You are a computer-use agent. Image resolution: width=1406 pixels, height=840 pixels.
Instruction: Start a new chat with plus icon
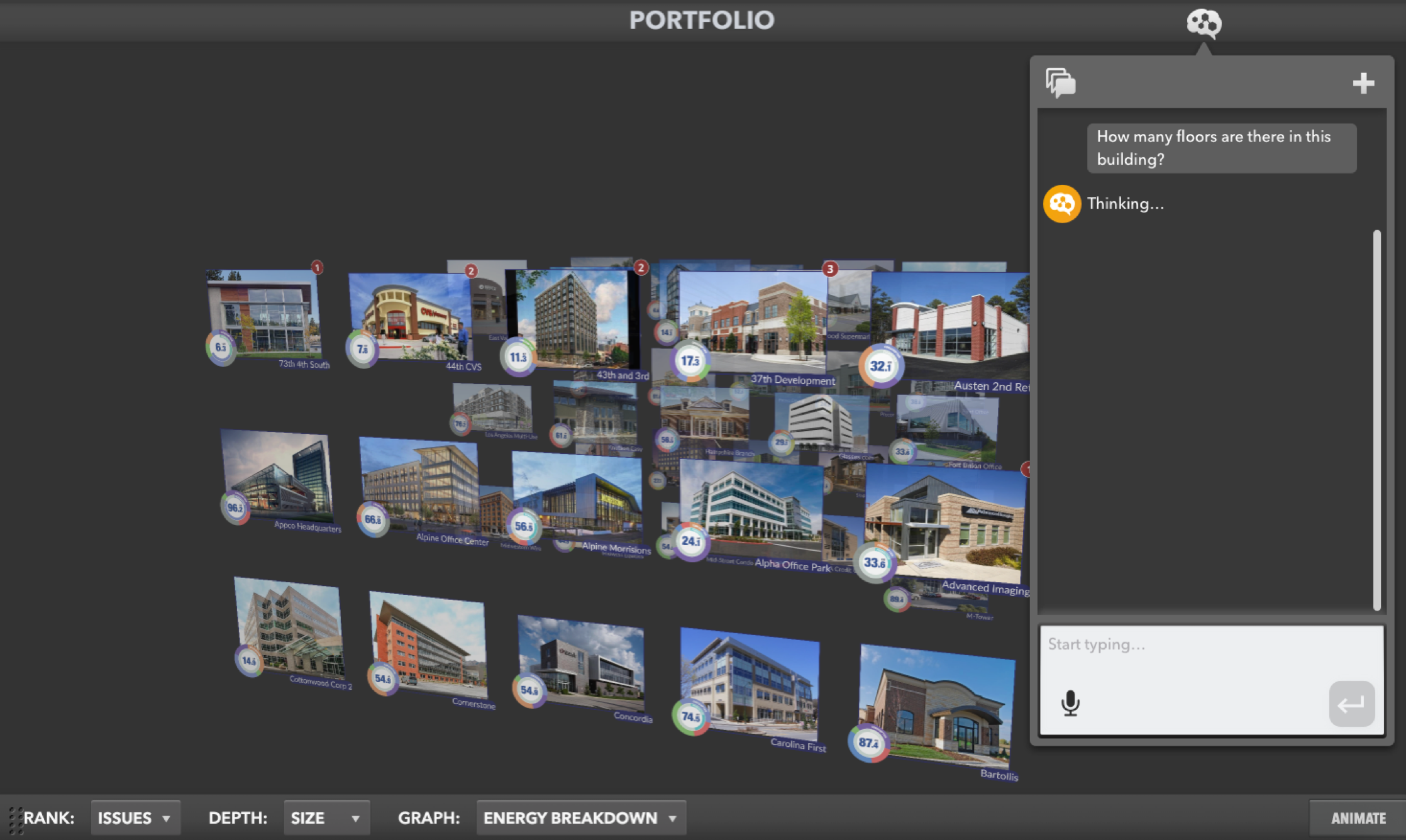click(1363, 83)
